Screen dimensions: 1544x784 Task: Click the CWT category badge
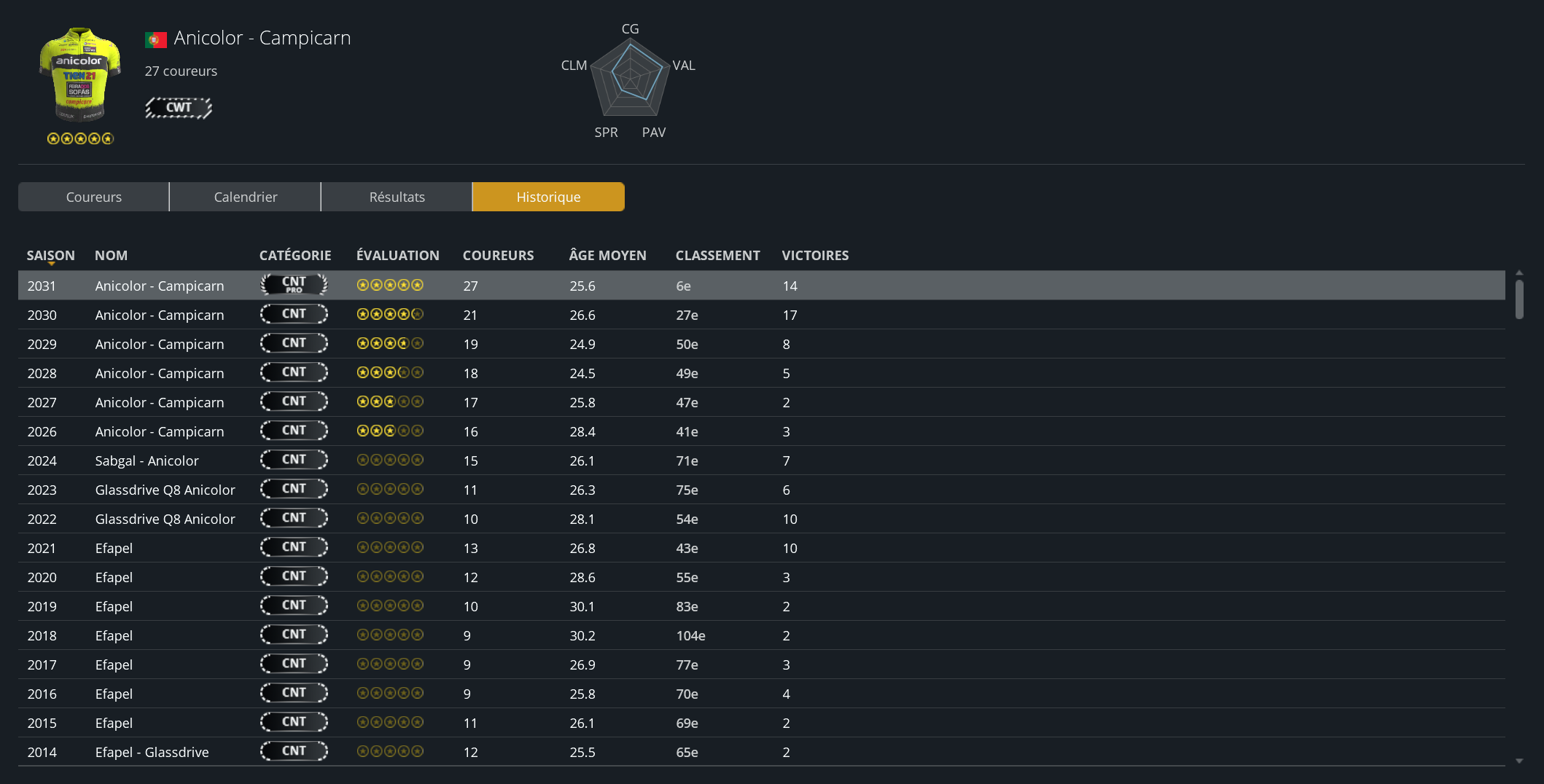point(179,108)
